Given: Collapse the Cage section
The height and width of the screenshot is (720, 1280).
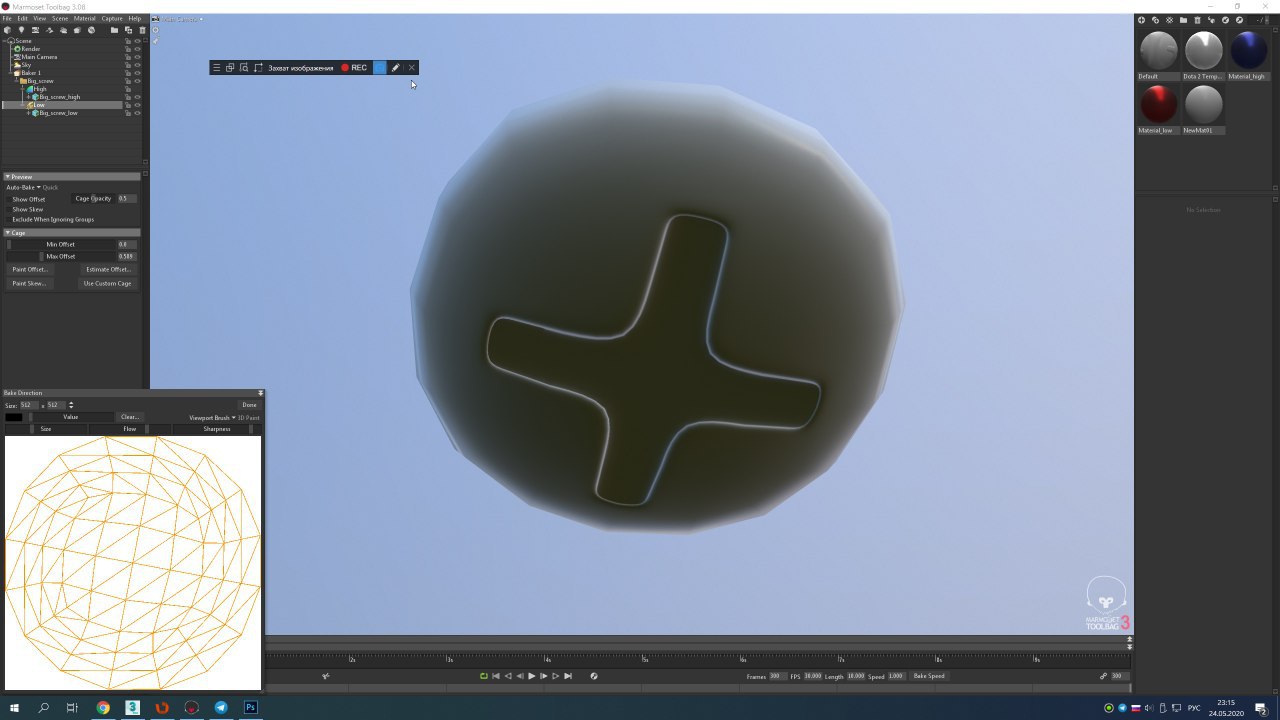Looking at the screenshot, I should [x=8, y=233].
